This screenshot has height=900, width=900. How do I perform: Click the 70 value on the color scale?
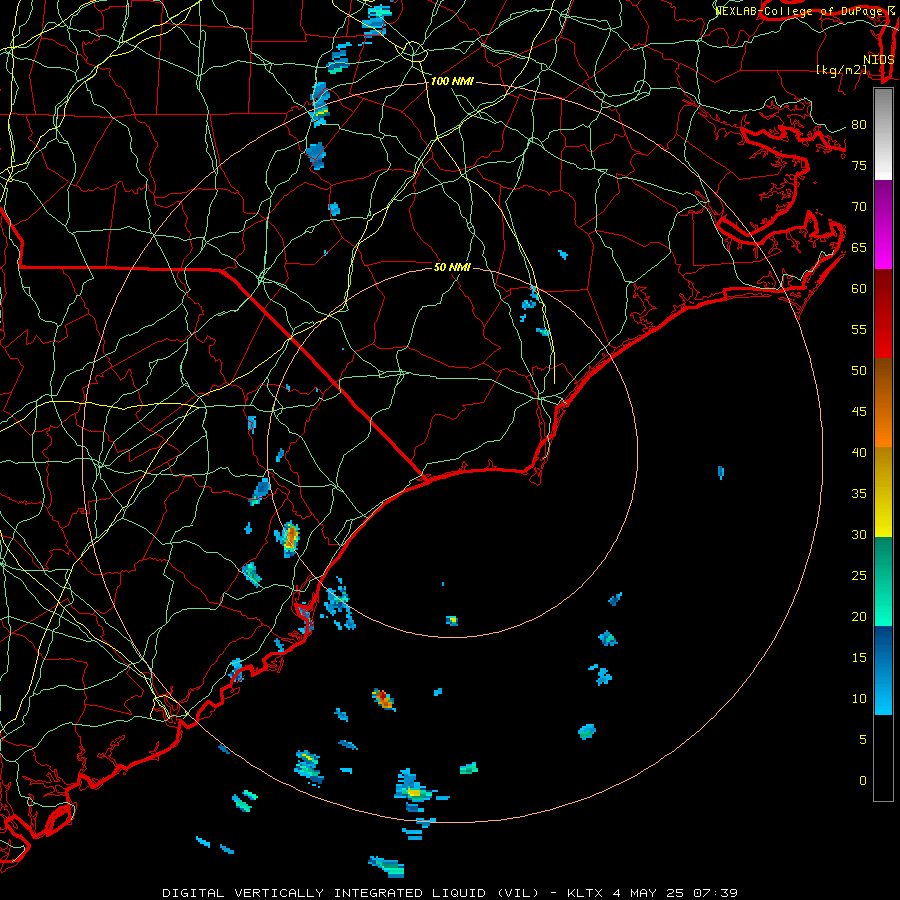click(x=859, y=207)
